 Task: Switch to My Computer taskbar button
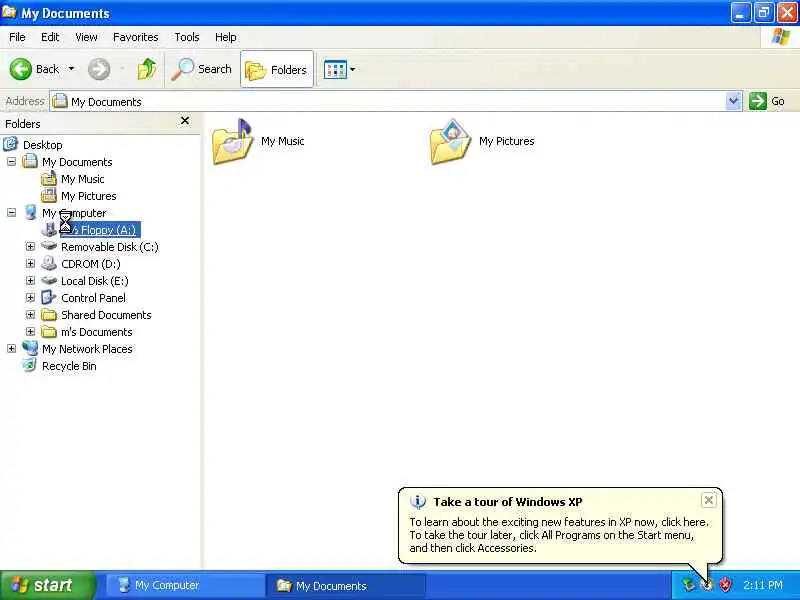pyautogui.click(x=185, y=585)
